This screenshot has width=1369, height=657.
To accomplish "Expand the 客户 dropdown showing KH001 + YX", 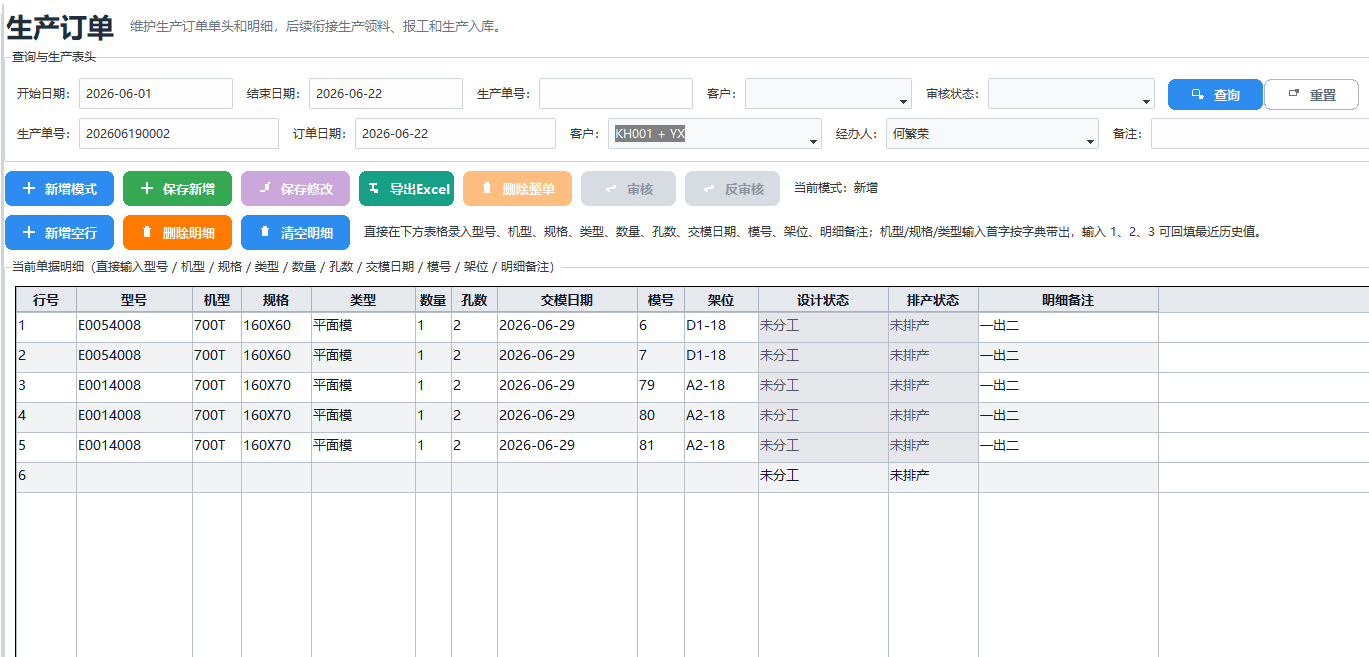I will pyautogui.click(x=813, y=141).
